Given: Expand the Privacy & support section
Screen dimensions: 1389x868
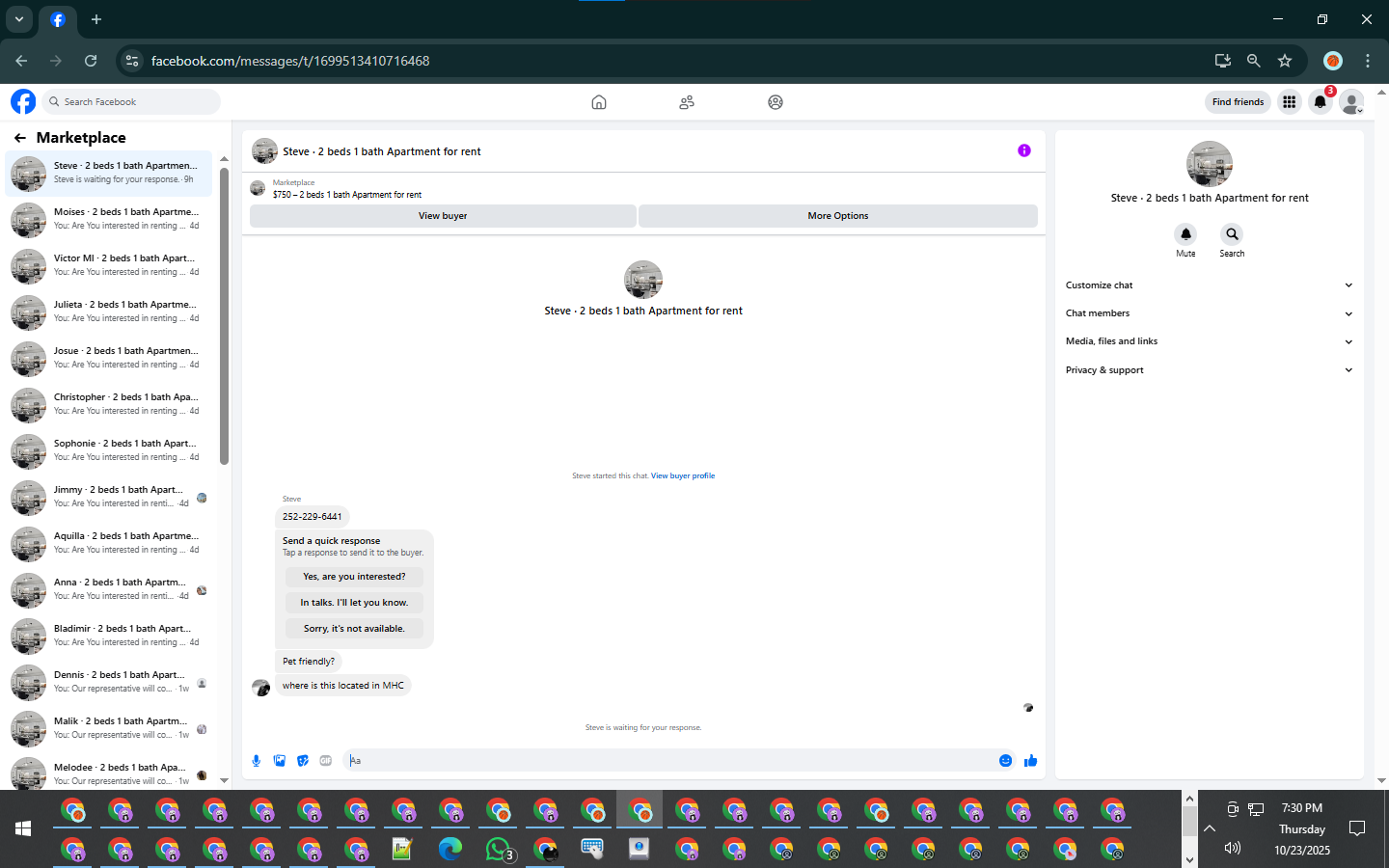Looking at the screenshot, I should coord(1210,370).
